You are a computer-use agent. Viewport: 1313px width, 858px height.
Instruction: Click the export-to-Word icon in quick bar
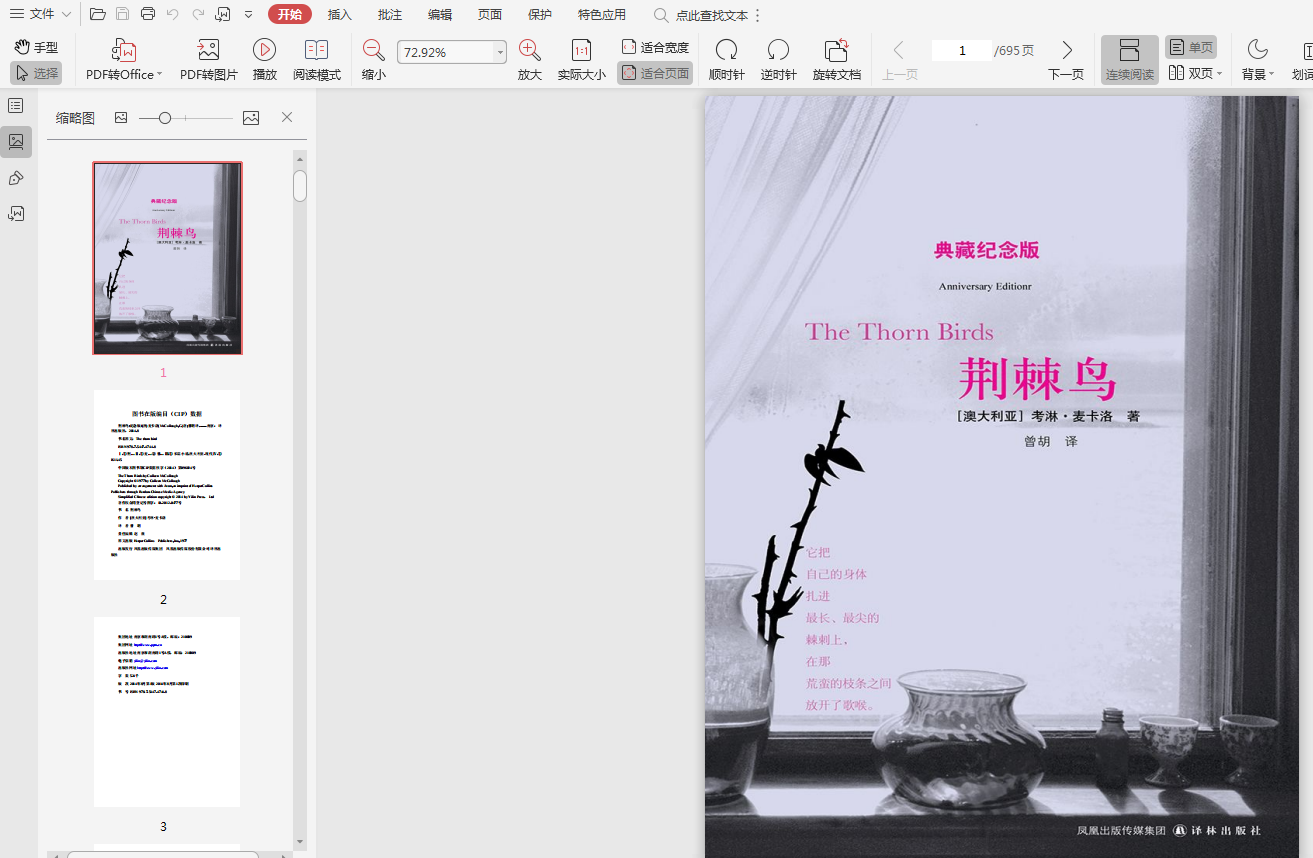[x=223, y=14]
